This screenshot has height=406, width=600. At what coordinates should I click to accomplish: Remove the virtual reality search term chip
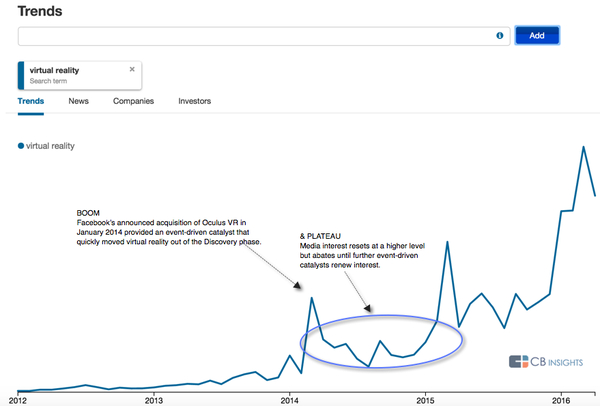tap(132, 70)
